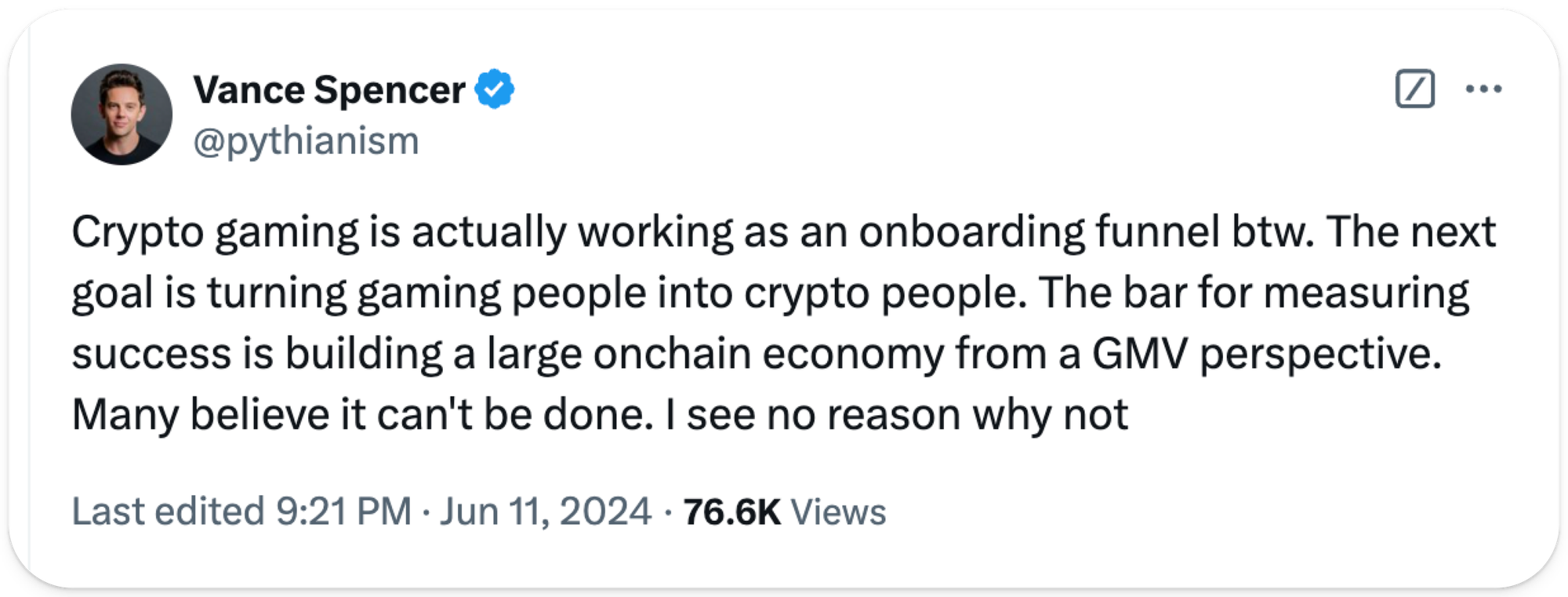The height and width of the screenshot is (597, 1568).
Task: Open the @pythianism handle link
Action: [x=306, y=141]
